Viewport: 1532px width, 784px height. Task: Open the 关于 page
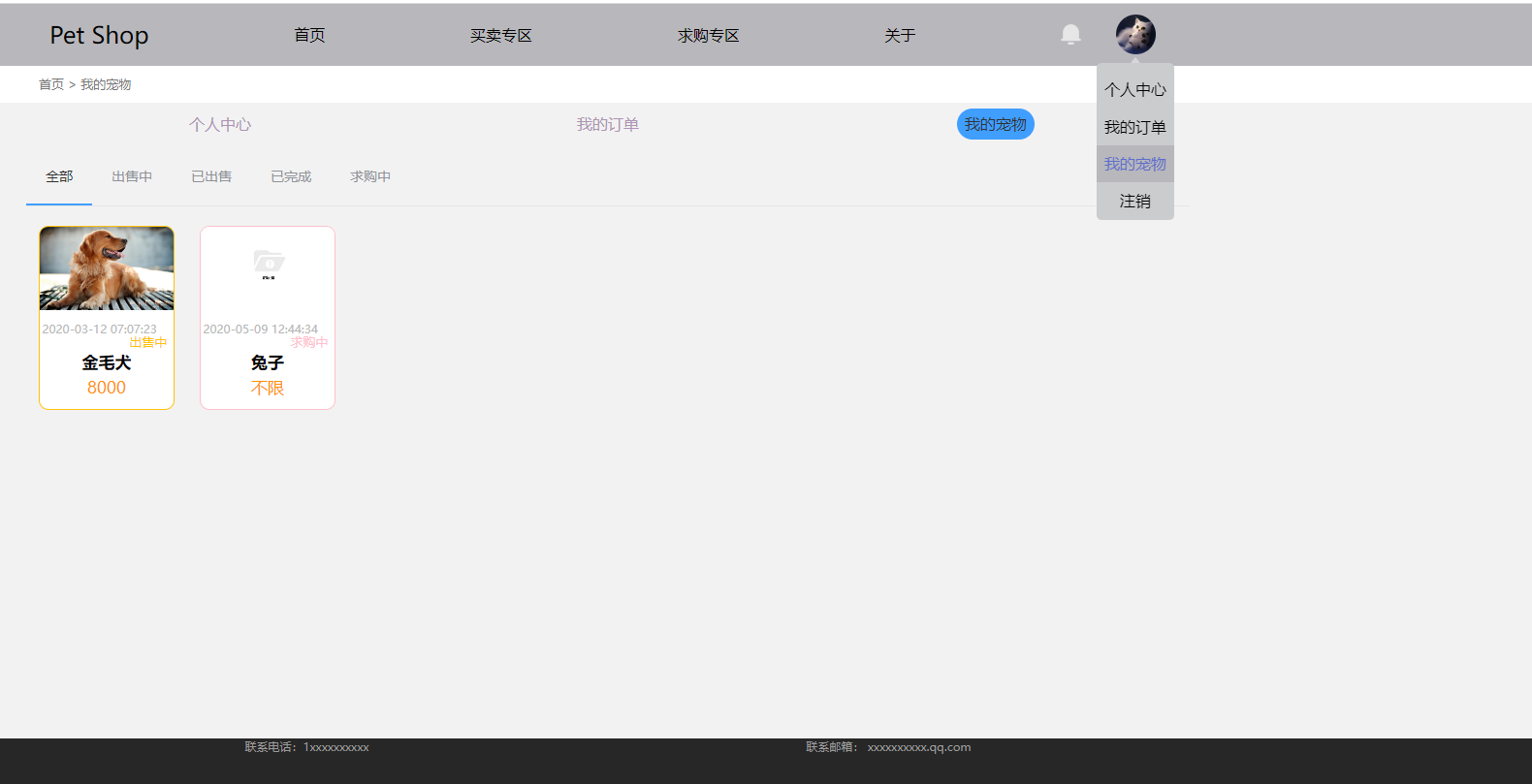[899, 36]
